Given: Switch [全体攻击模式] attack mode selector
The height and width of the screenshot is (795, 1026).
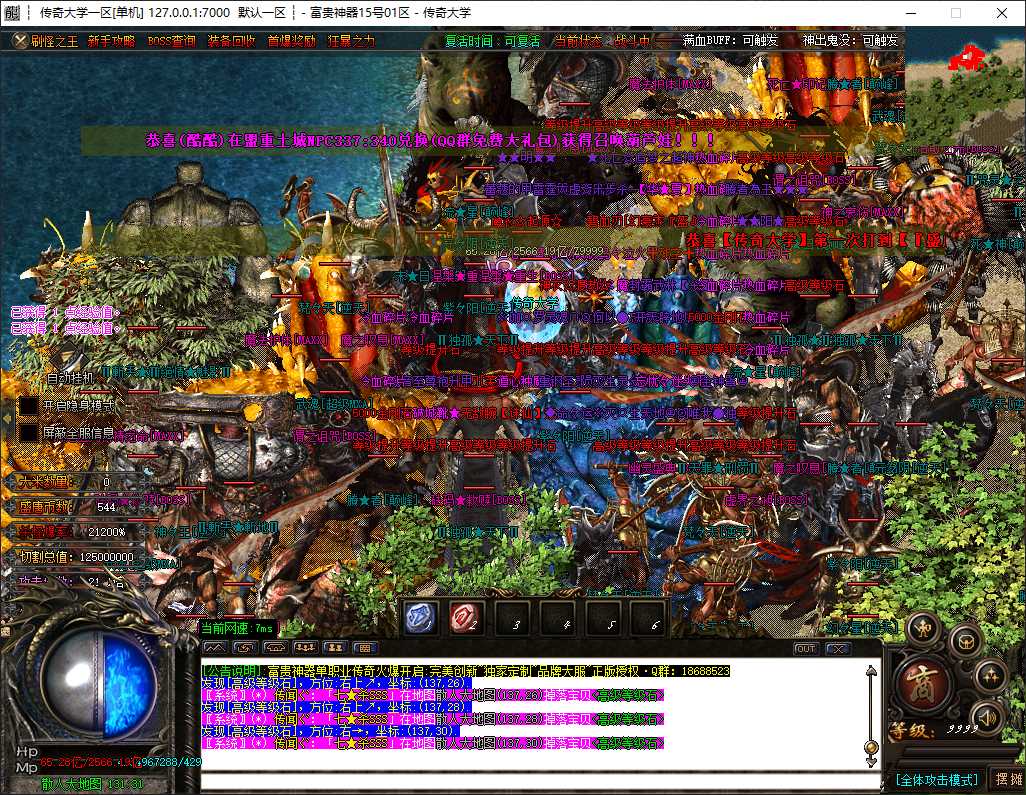Looking at the screenshot, I should coord(936,779).
